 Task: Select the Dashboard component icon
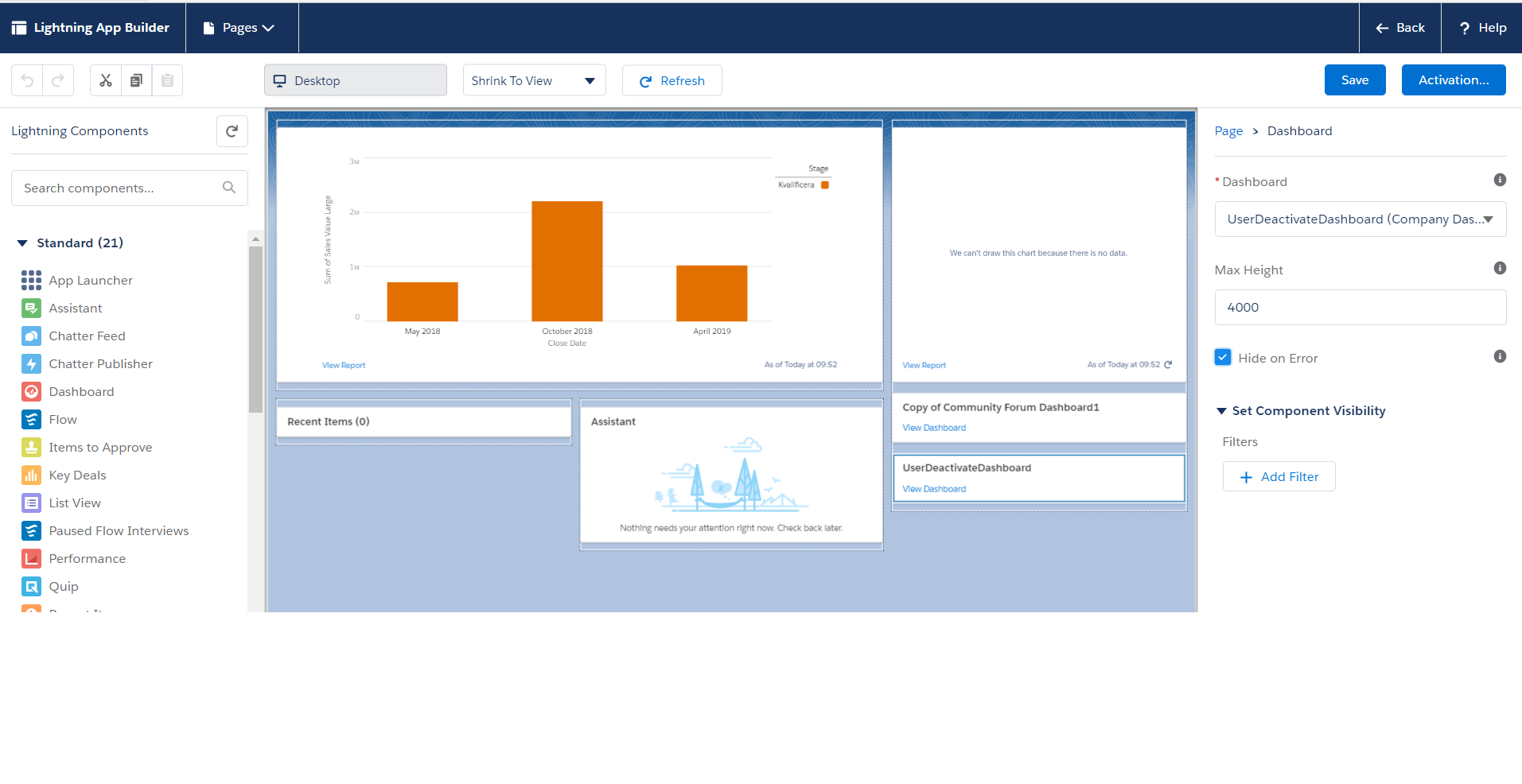coord(31,392)
